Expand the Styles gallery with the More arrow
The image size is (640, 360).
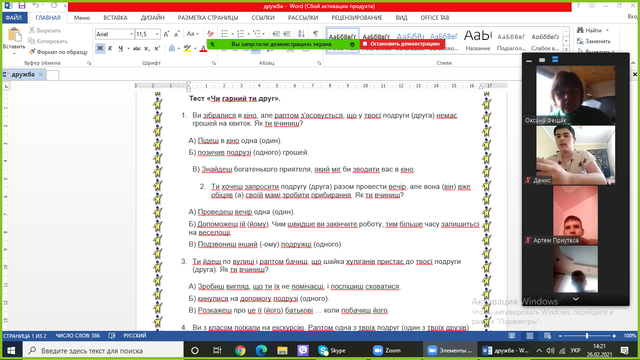[566, 49]
